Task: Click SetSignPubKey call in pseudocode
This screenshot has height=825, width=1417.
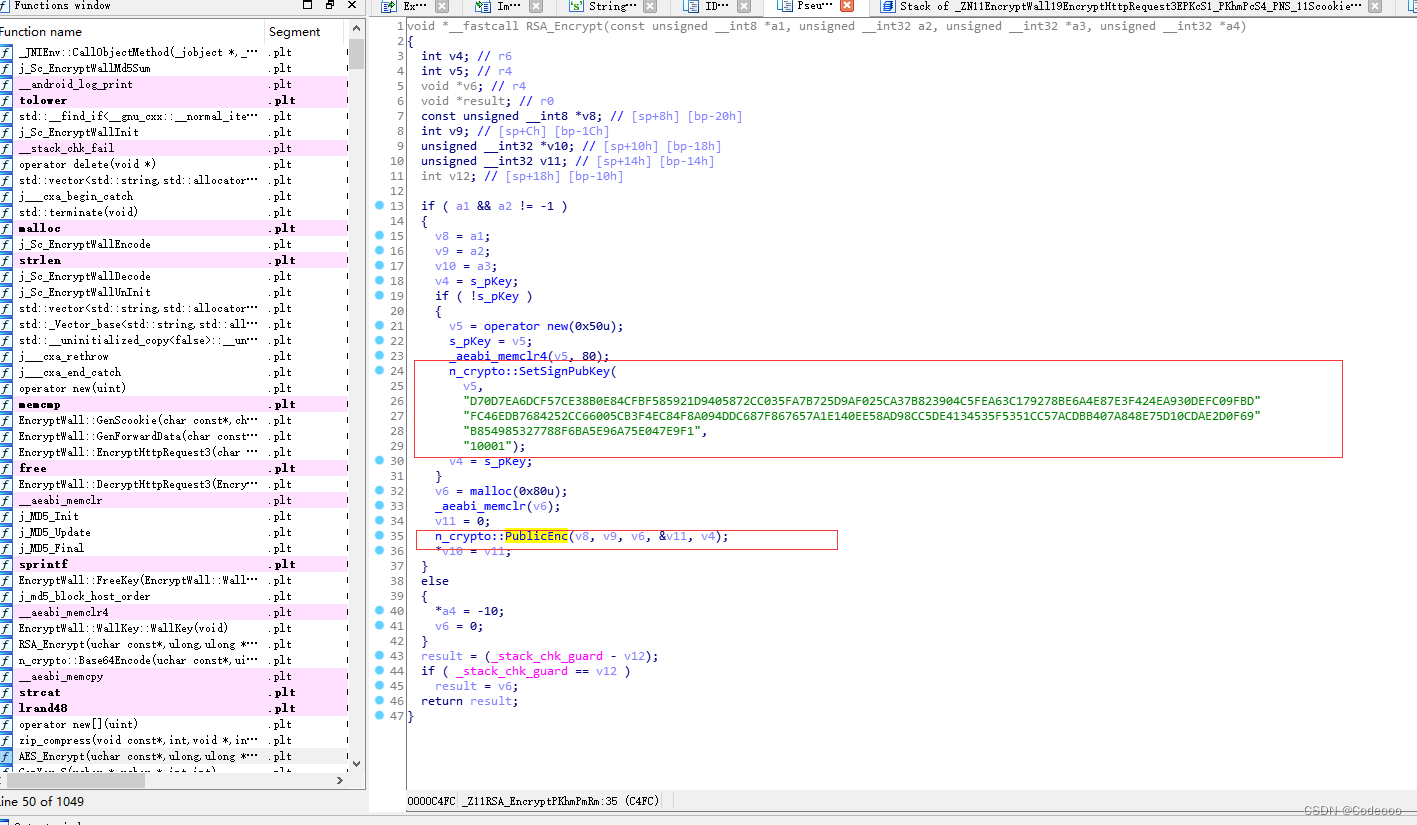Action: coord(534,371)
